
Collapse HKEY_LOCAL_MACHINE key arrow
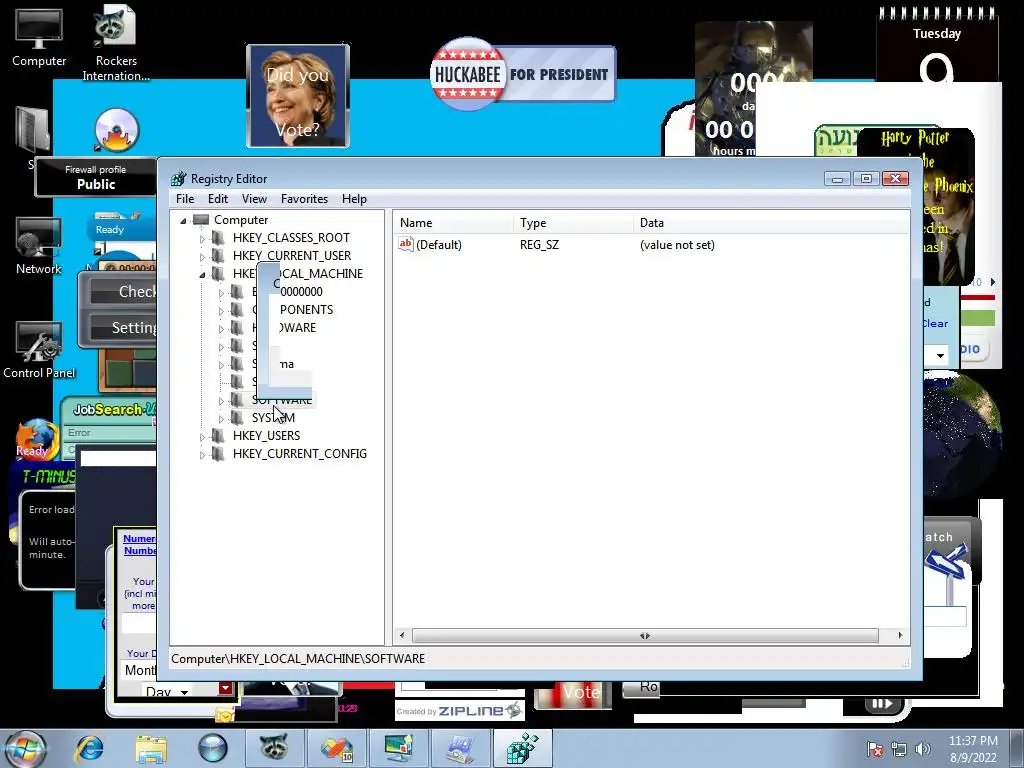(x=202, y=274)
